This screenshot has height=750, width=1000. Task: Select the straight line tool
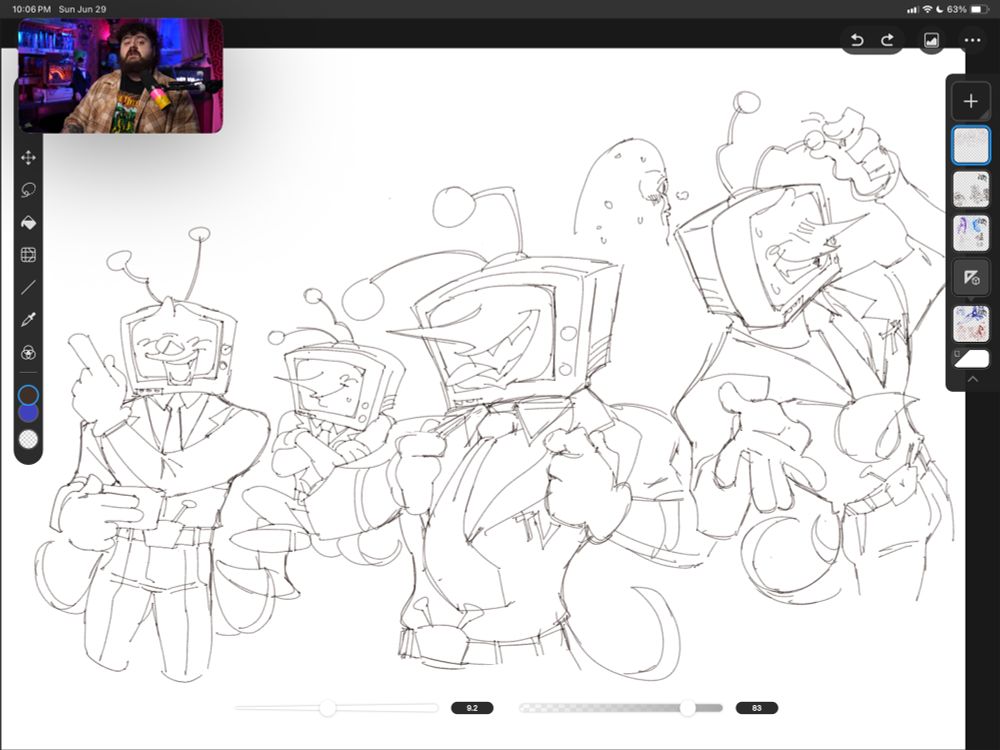(28, 288)
